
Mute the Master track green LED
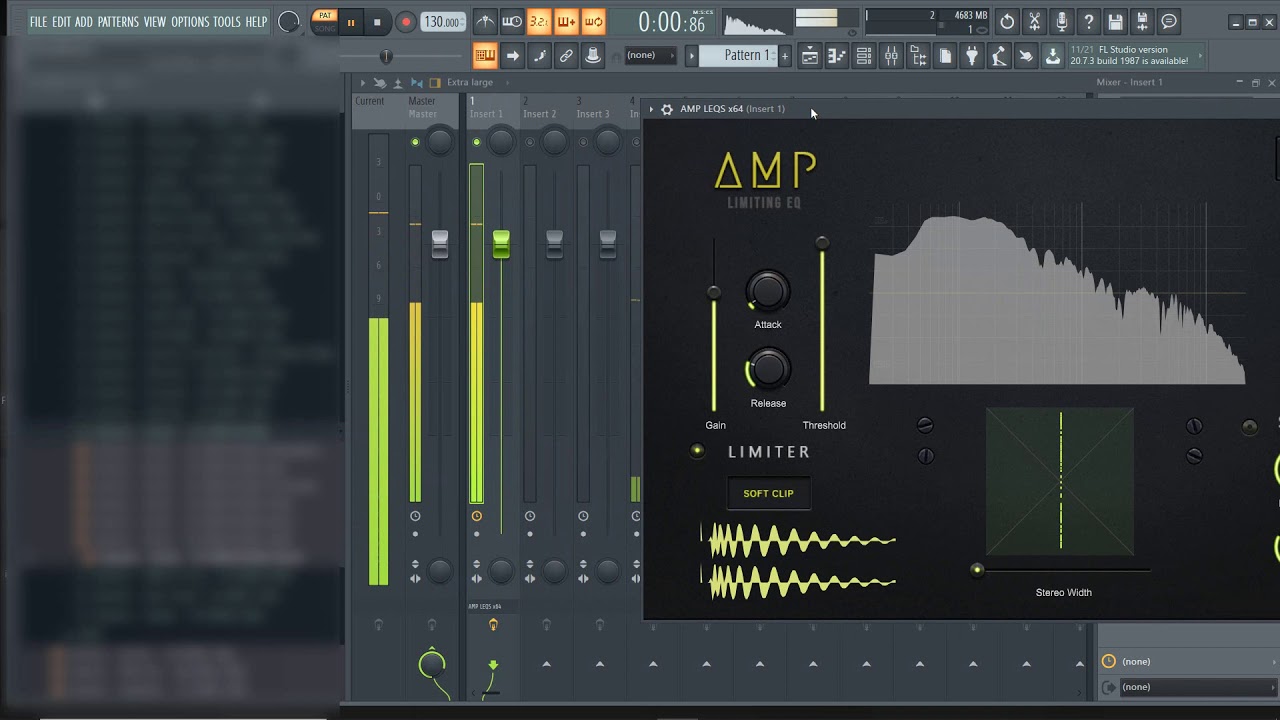[415, 143]
